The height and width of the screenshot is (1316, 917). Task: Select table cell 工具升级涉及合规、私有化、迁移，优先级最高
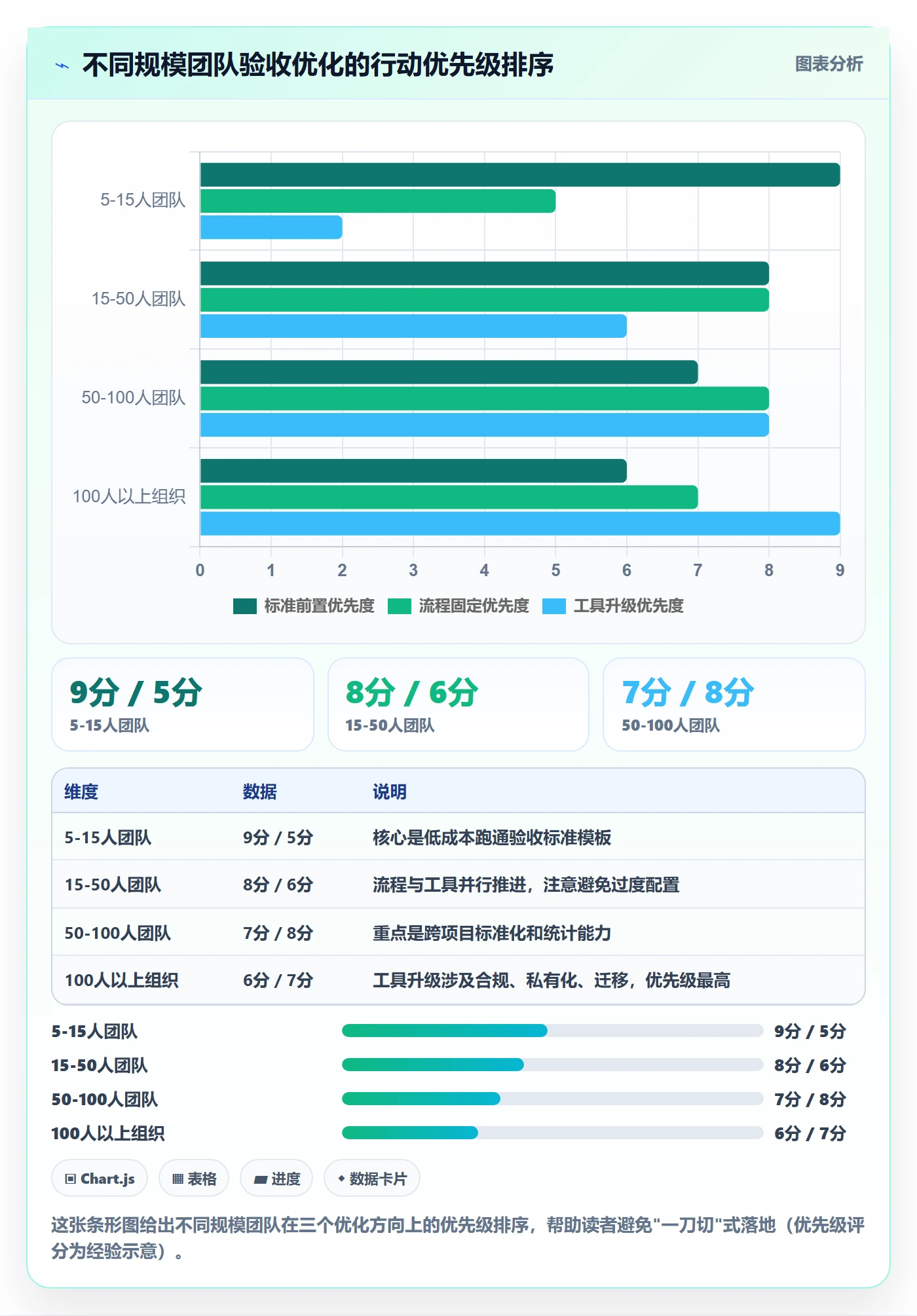[552, 980]
